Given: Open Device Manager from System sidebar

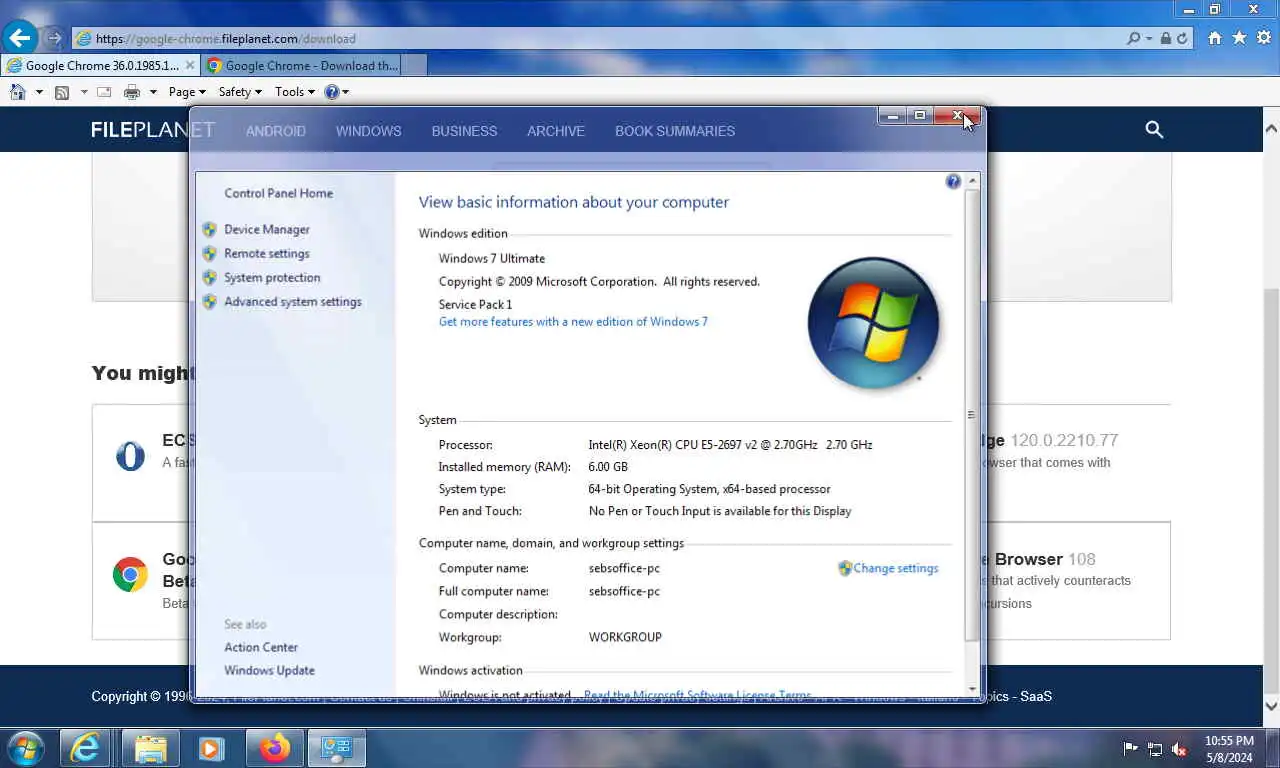Looking at the screenshot, I should pyautogui.click(x=267, y=229).
